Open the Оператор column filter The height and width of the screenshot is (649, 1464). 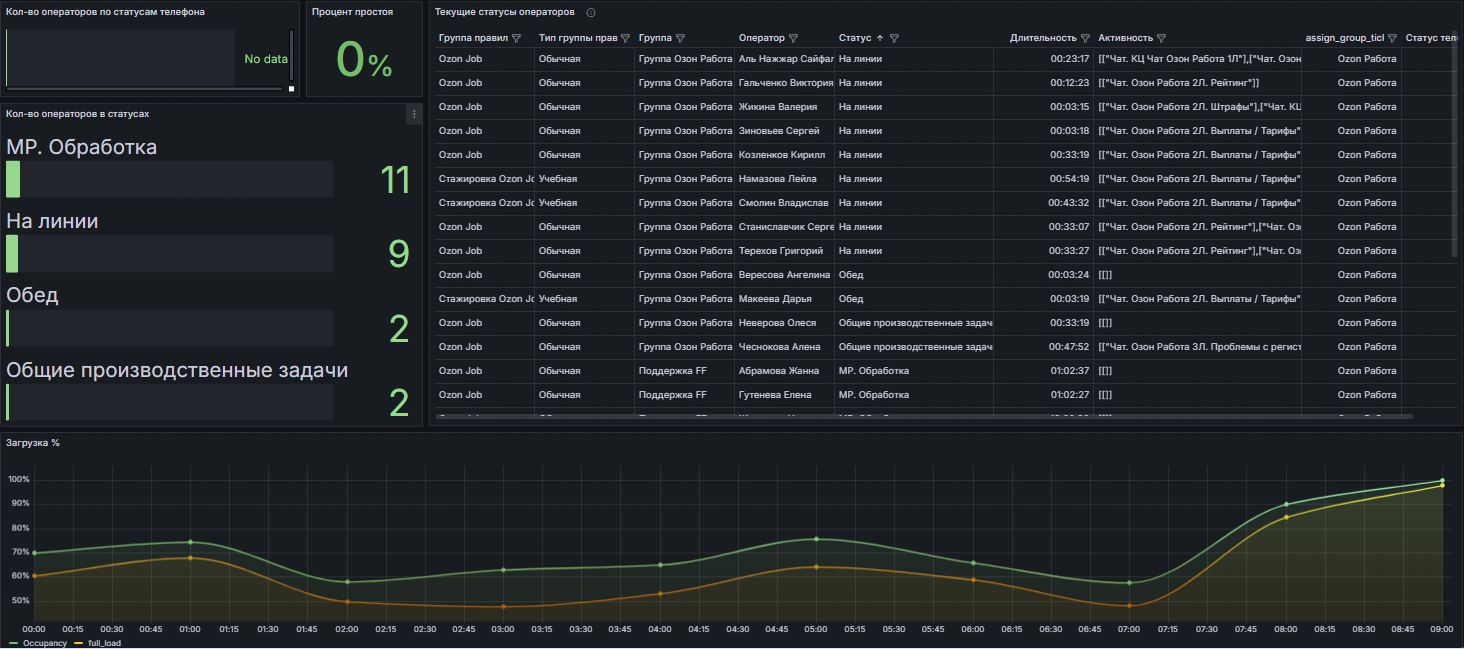pos(793,38)
